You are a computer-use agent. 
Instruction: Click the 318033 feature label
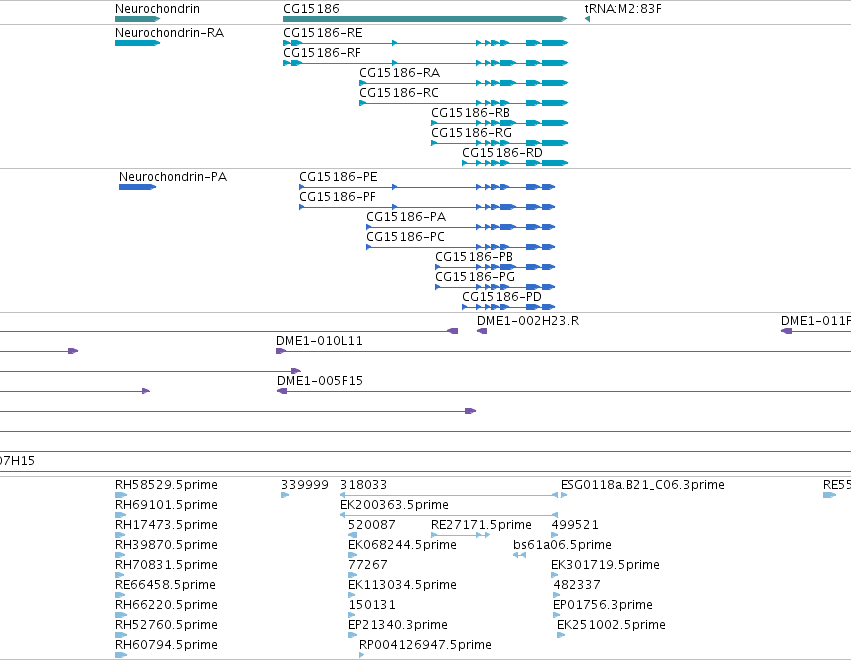click(x=363, y=485)
